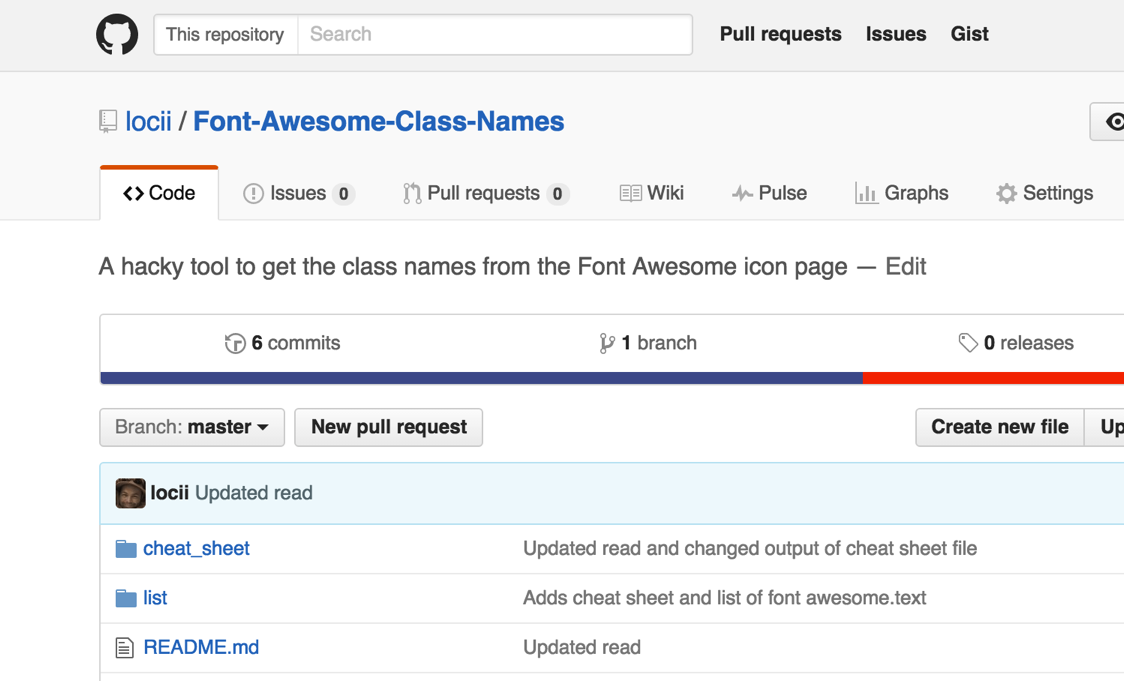The image size is (1124, 681).
Task: Open the Branch: master dropdown
Action: coord(192,427)
